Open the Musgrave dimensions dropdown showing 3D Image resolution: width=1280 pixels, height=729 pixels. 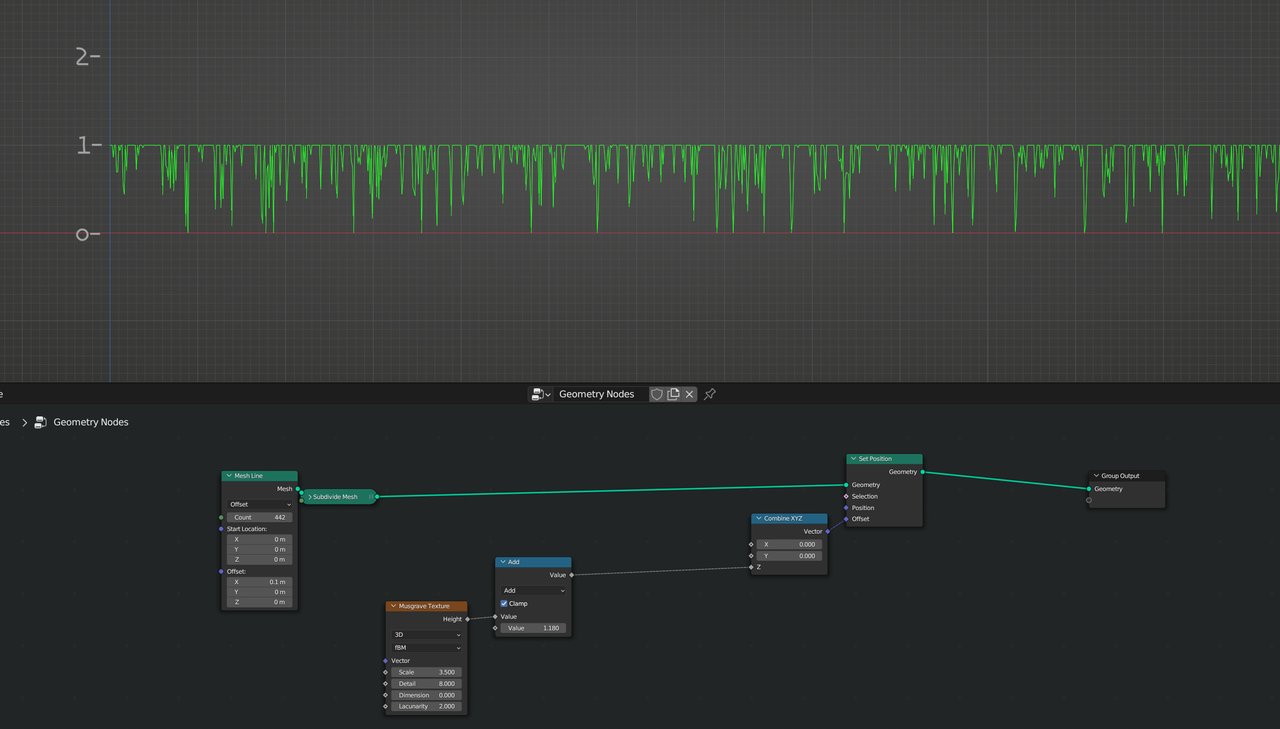click(x=427, y=634)
